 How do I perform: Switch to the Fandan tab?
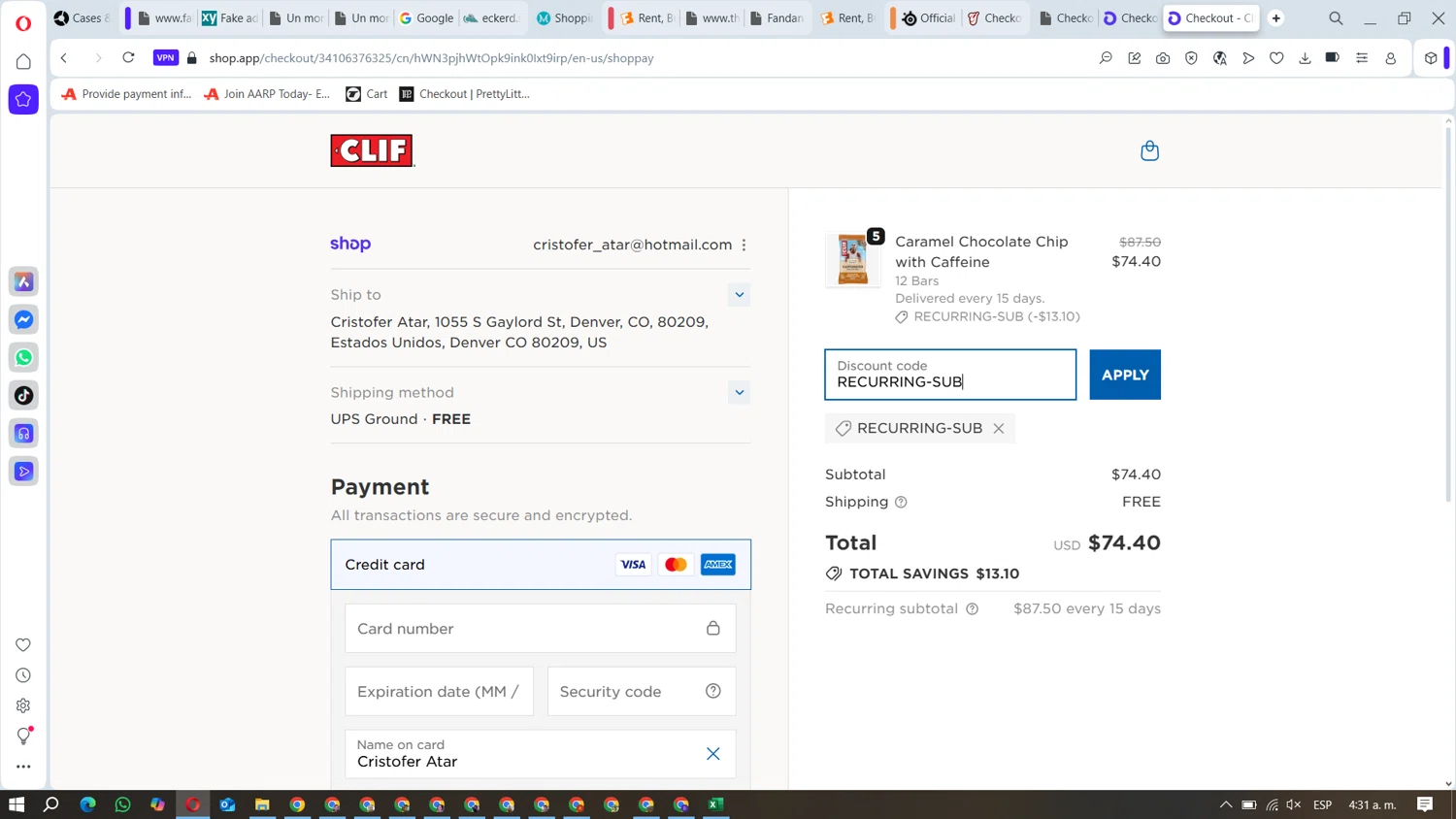pos(778,18)
